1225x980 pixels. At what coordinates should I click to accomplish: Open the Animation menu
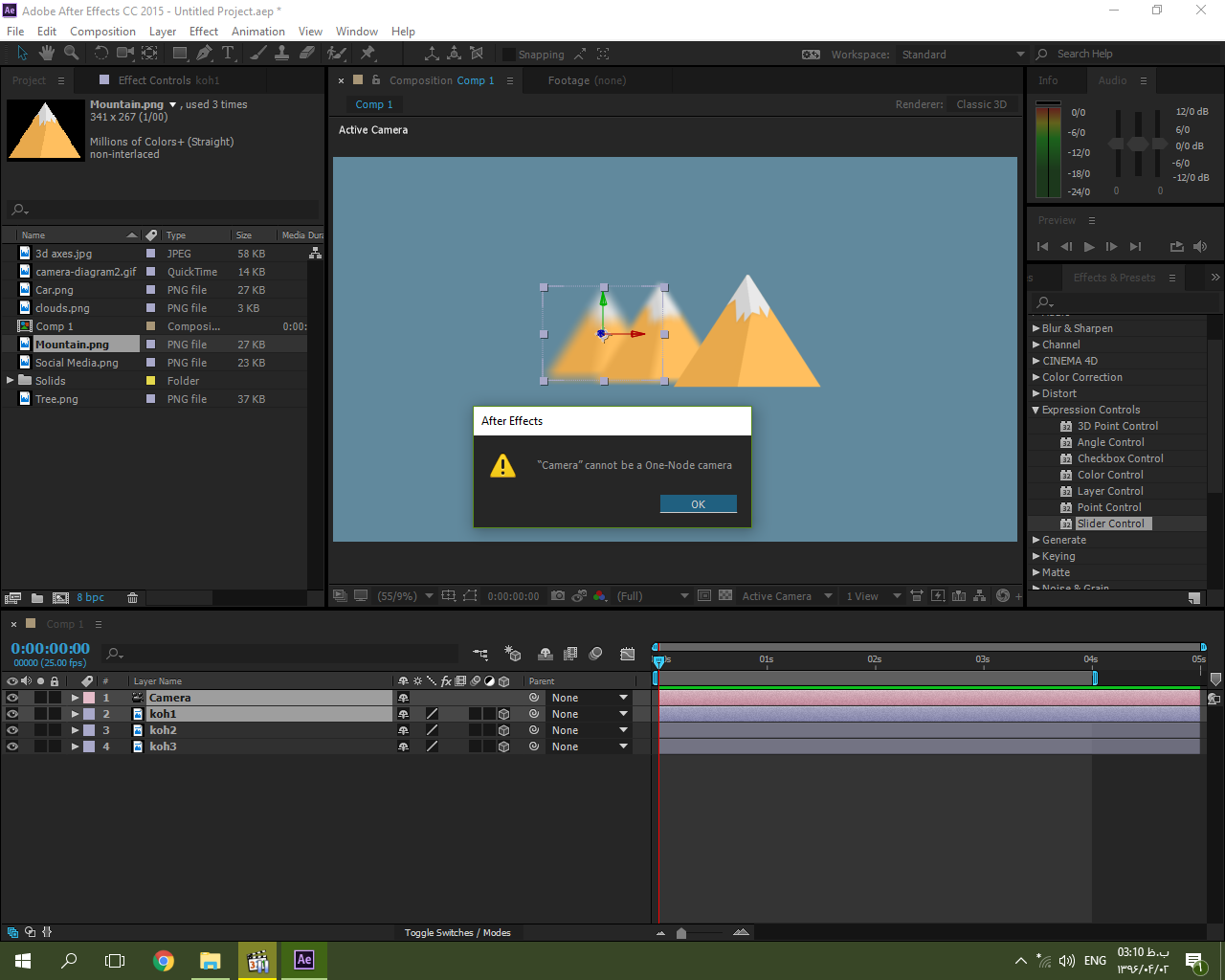click(x=258, y=32)
